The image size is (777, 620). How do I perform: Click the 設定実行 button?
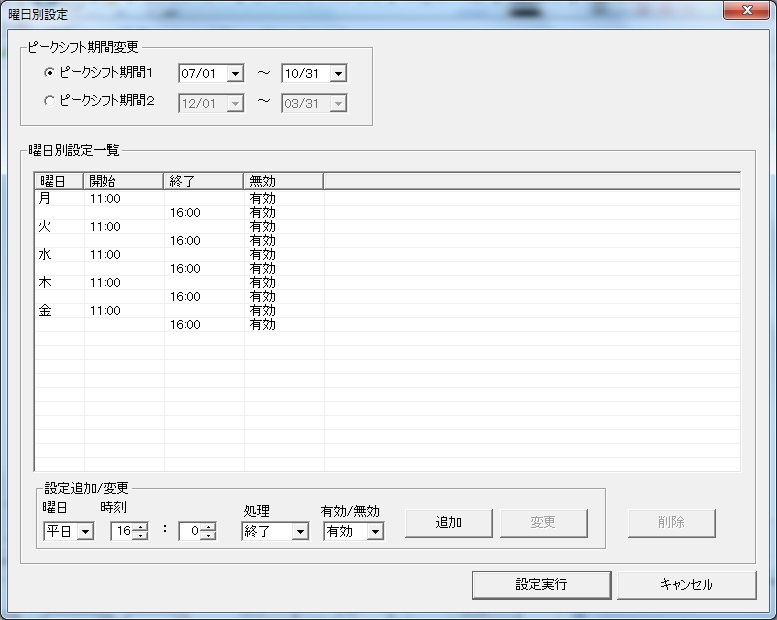(542, 585)
